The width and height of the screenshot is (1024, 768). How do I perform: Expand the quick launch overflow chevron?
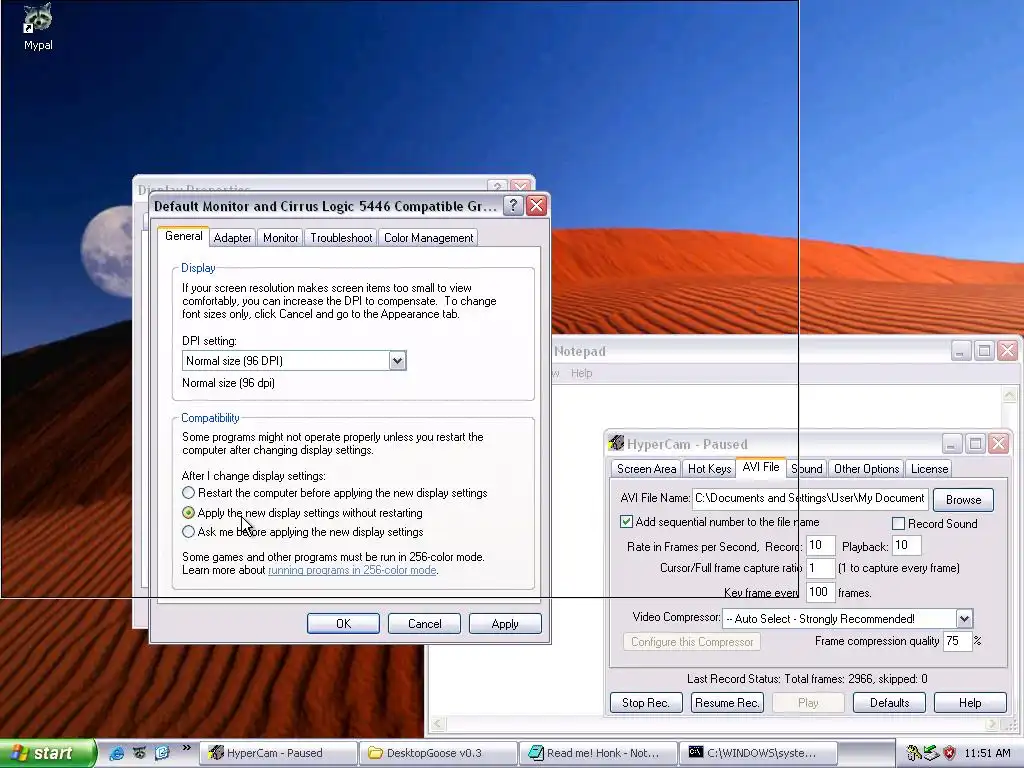tap(187, 748)
